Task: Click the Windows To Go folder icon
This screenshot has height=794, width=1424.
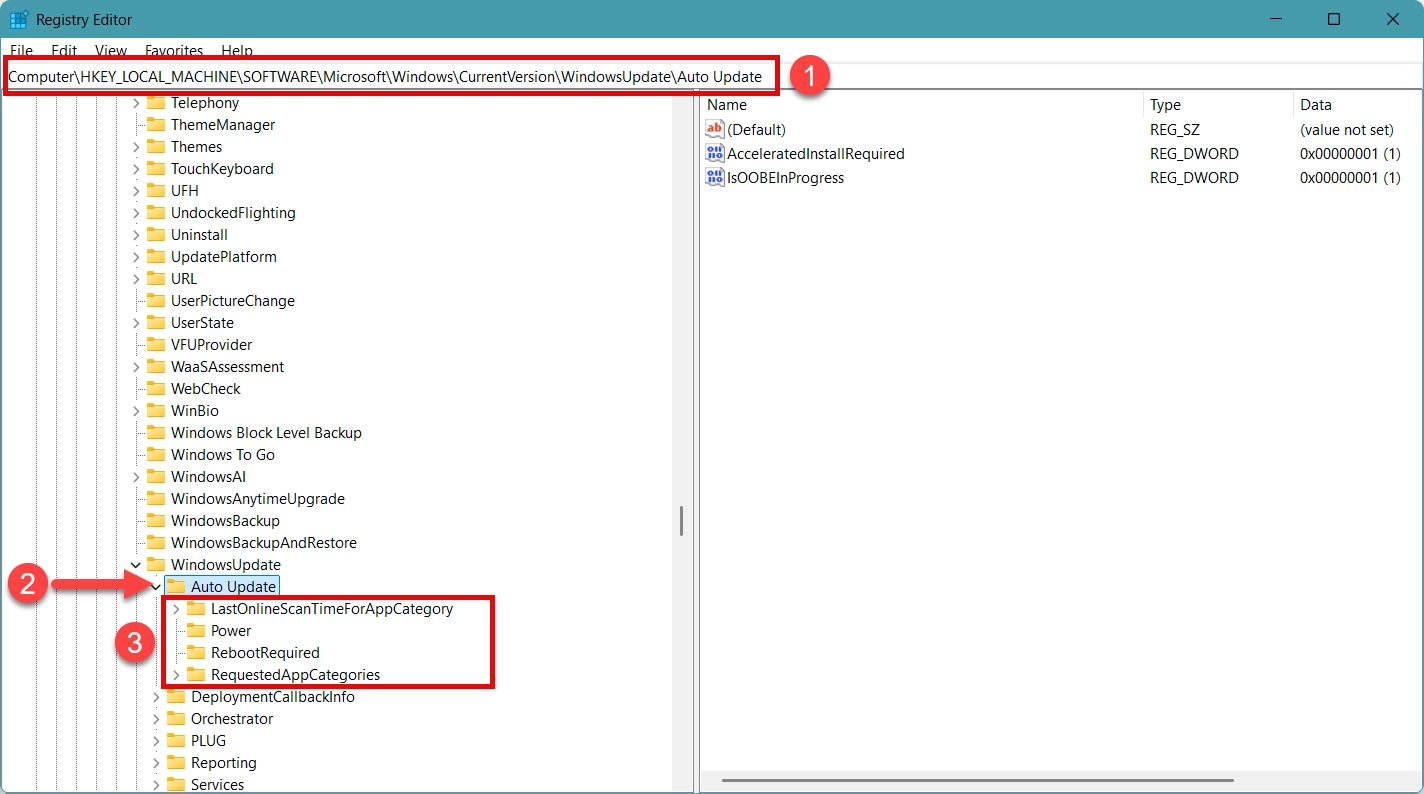Action: click(x=155, y=455)
